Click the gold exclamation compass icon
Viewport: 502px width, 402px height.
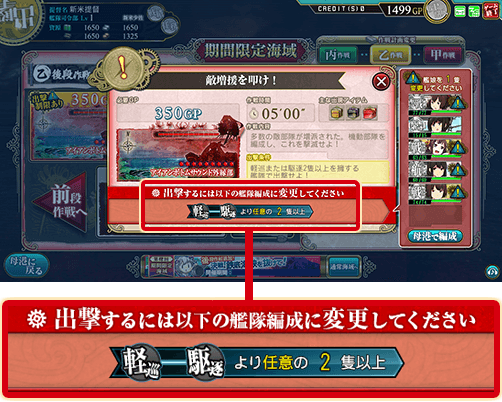coord(123,67)
